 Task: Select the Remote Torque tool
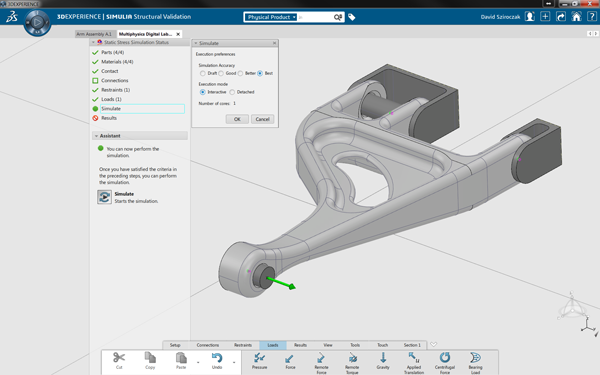pyautogui.click(x=352, y=362)
